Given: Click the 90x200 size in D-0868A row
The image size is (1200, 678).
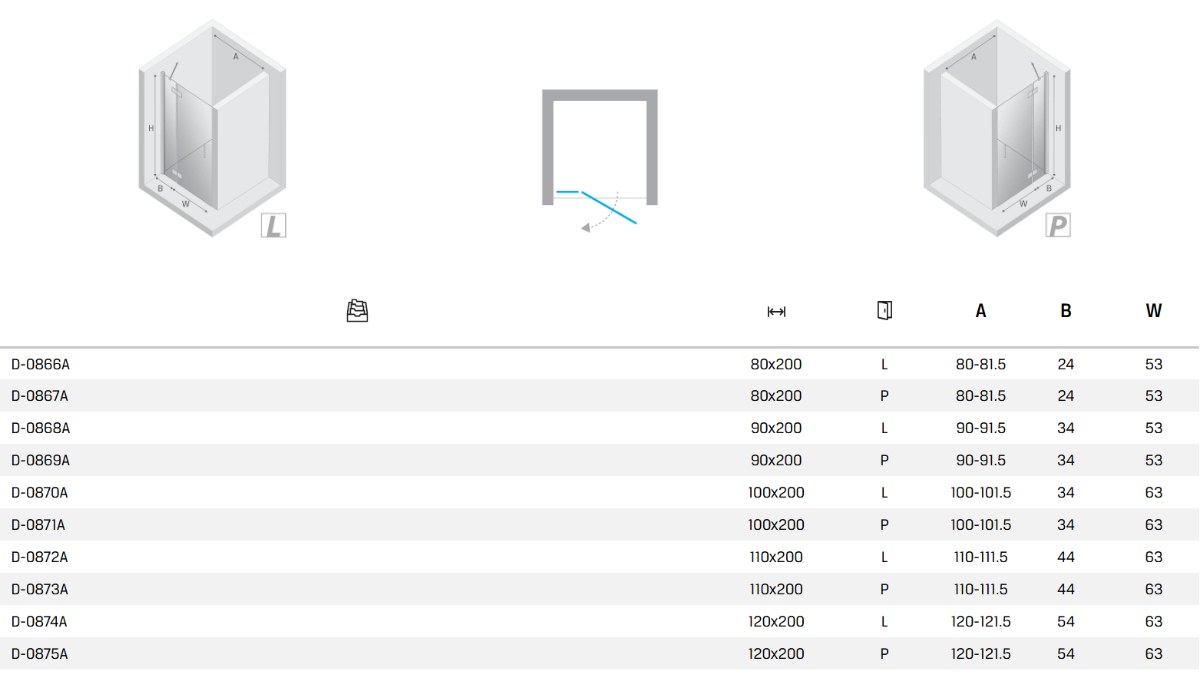Looking at the screenshot, I should 776,428.
